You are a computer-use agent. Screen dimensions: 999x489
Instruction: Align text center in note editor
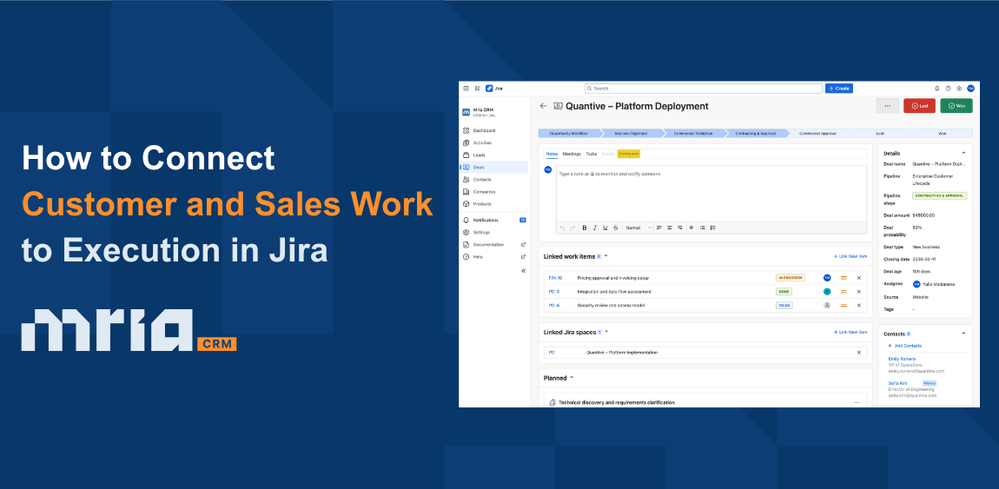click(669, 227)
